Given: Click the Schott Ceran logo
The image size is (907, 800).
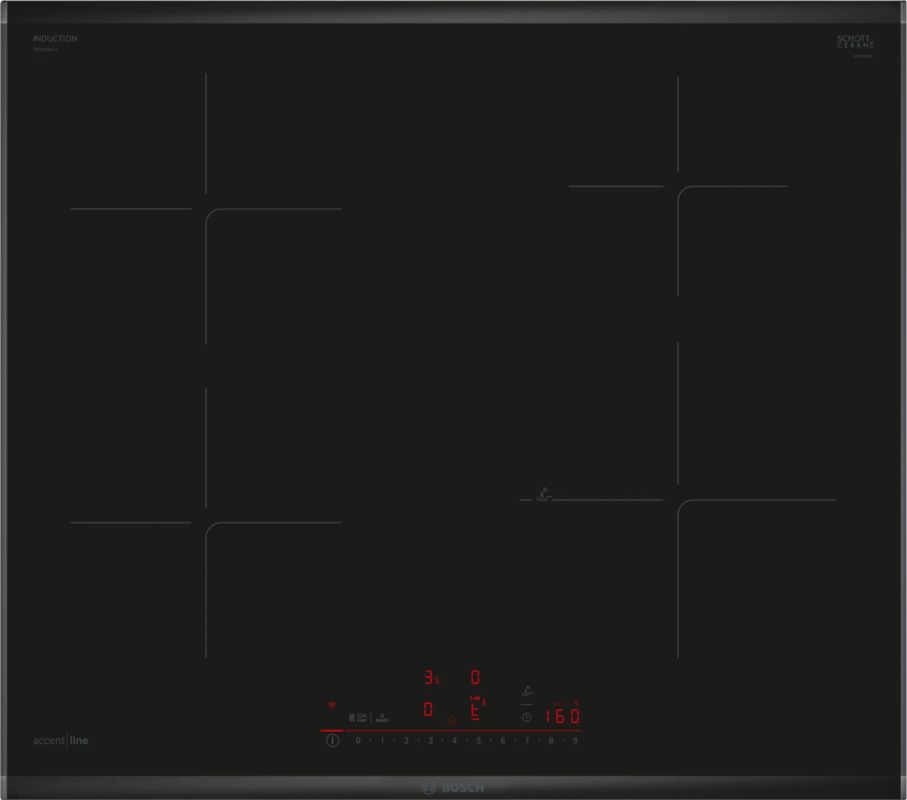Looking at the screenshot, I should pyautogui.click(x=854, y=42).
